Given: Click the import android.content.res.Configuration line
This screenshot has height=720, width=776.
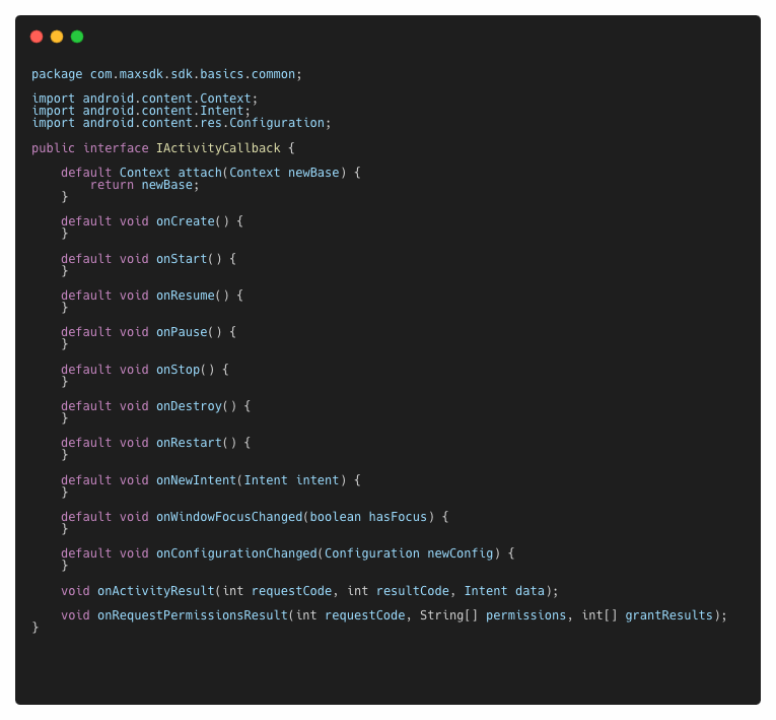Looking at the screenshot, I should [181, 123].
